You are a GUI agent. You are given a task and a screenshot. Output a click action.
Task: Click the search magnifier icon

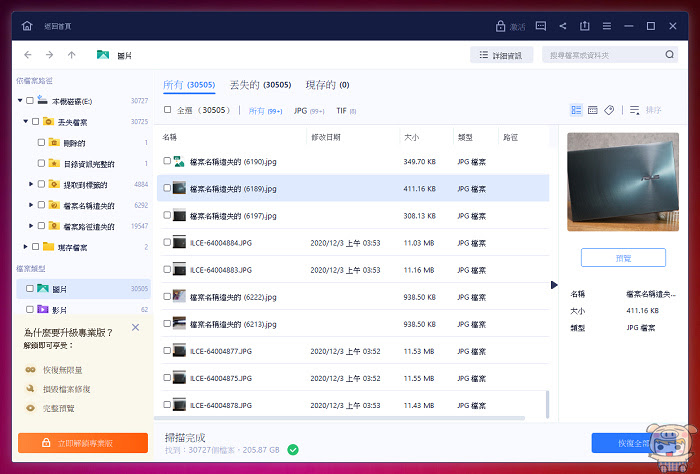(669, 54)
